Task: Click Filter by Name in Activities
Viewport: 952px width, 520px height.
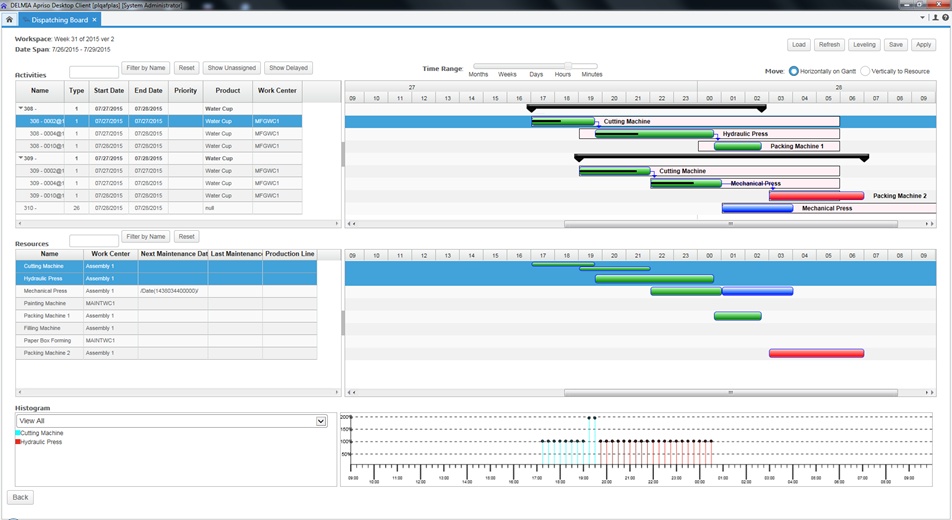Action: tap(146, 68)
